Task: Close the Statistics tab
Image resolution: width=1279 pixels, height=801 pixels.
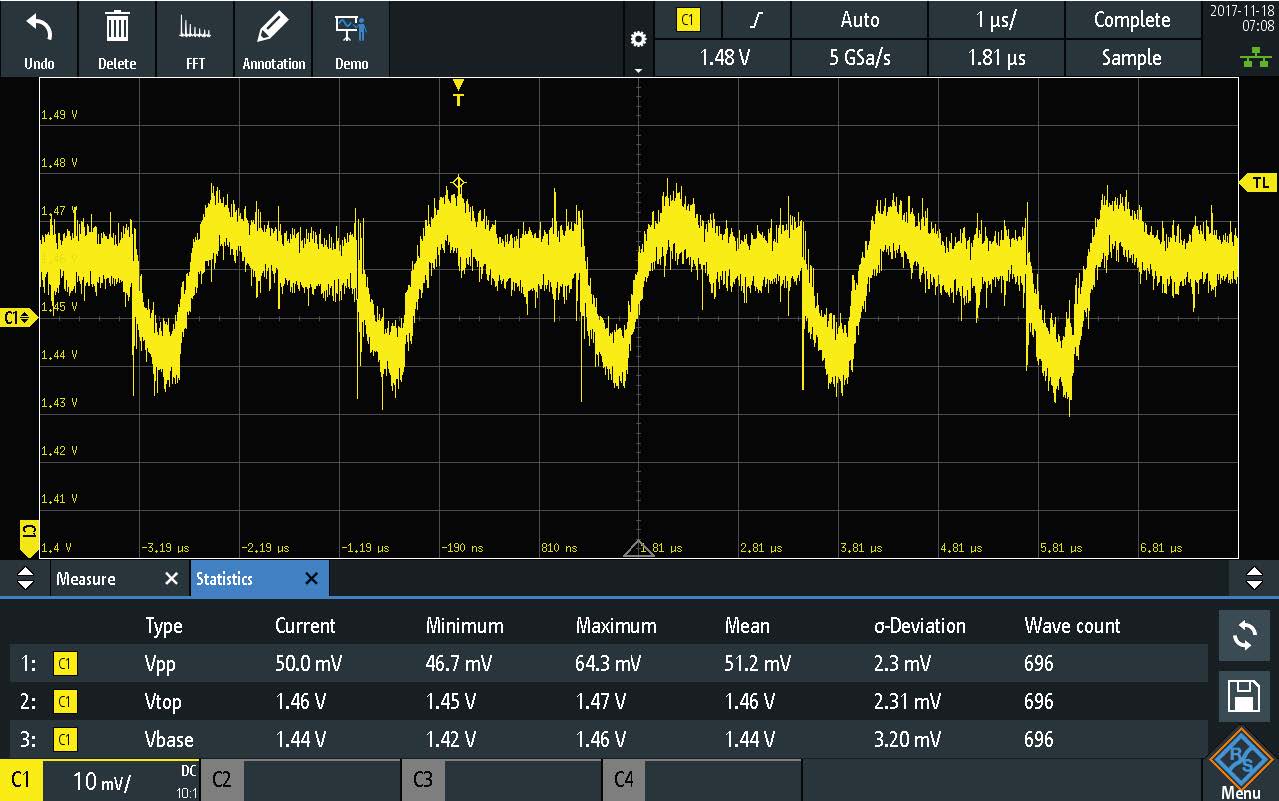Action: [x=311, y=579]
